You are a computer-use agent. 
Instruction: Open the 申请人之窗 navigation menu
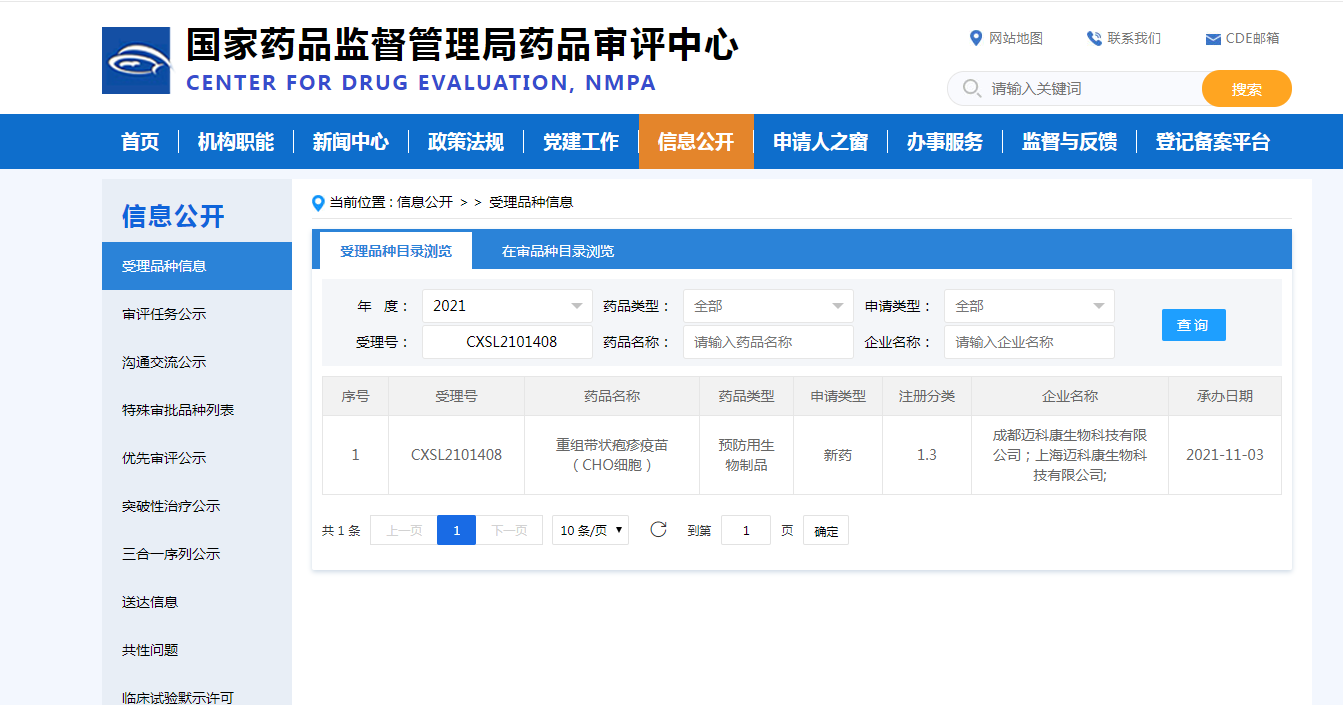coord(820,142)
